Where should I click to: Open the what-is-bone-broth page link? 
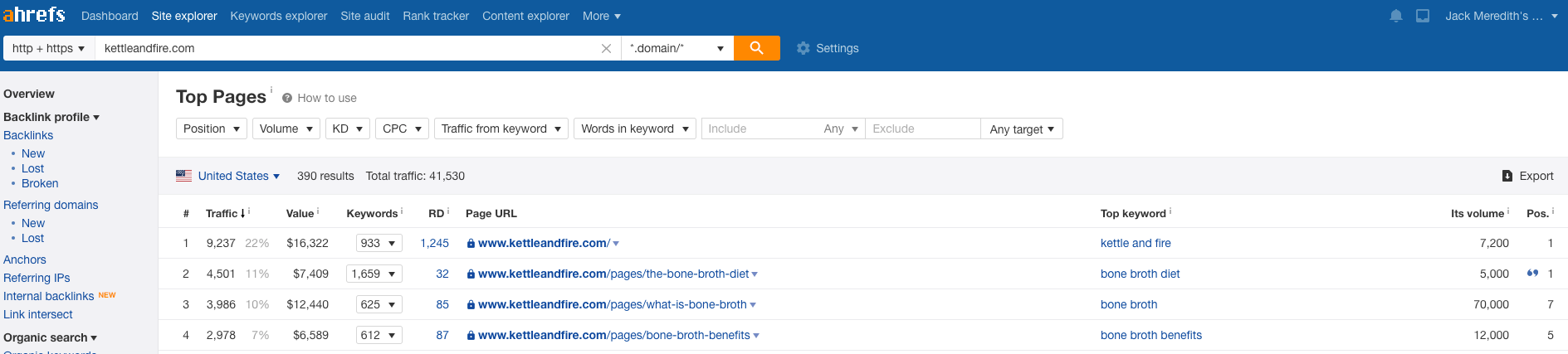(613, 304)
